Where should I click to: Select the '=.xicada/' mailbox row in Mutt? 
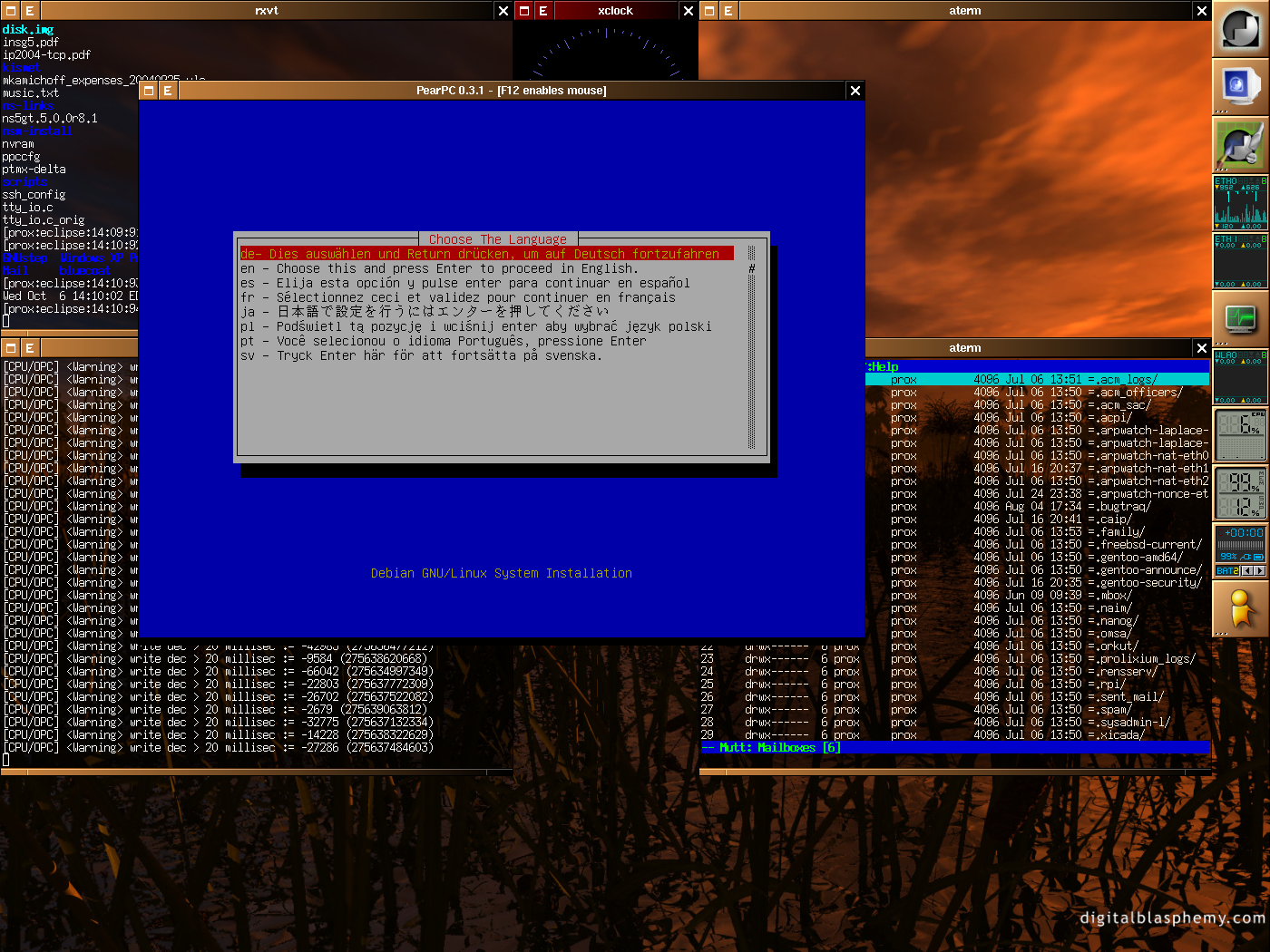pos(956,735)
